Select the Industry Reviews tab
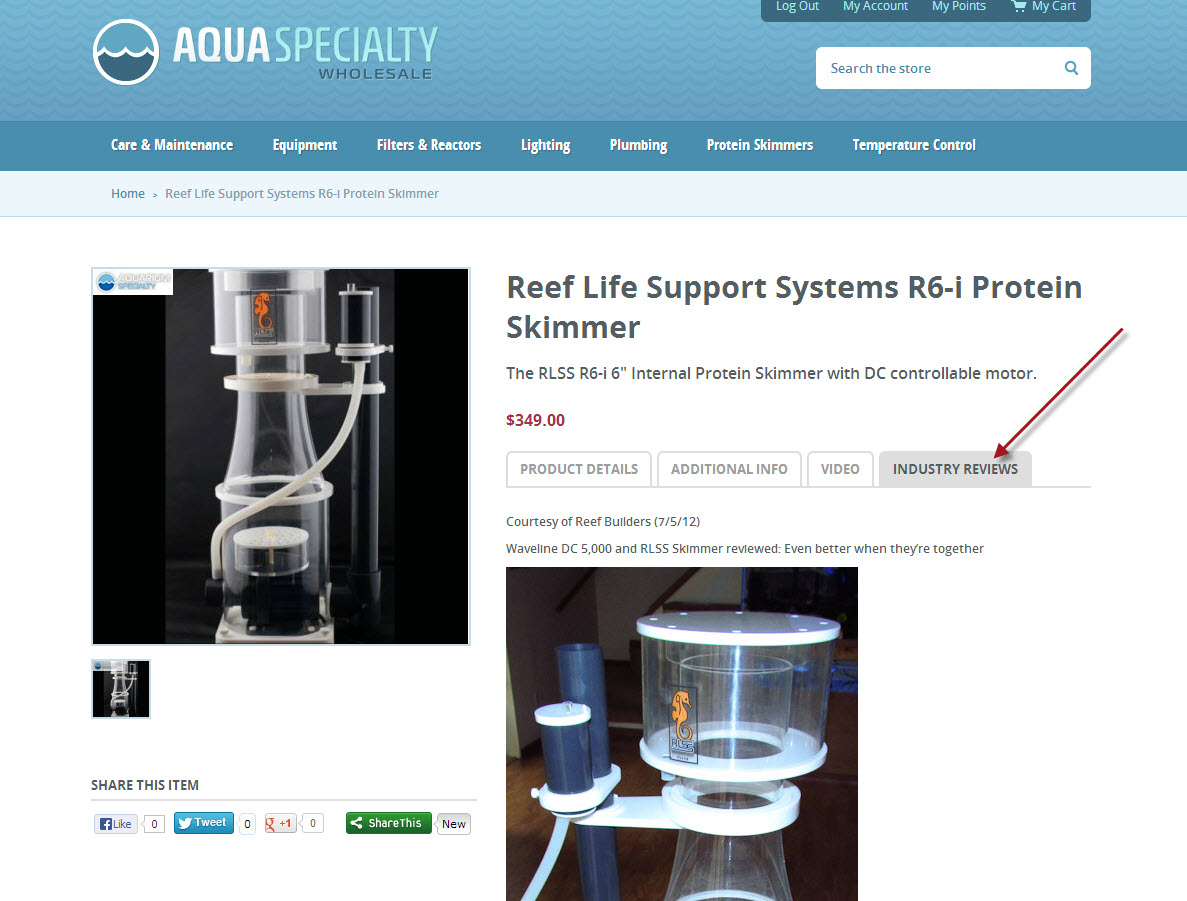The width and height of the screenshot is (1187, 901). [x=955, y=469]
